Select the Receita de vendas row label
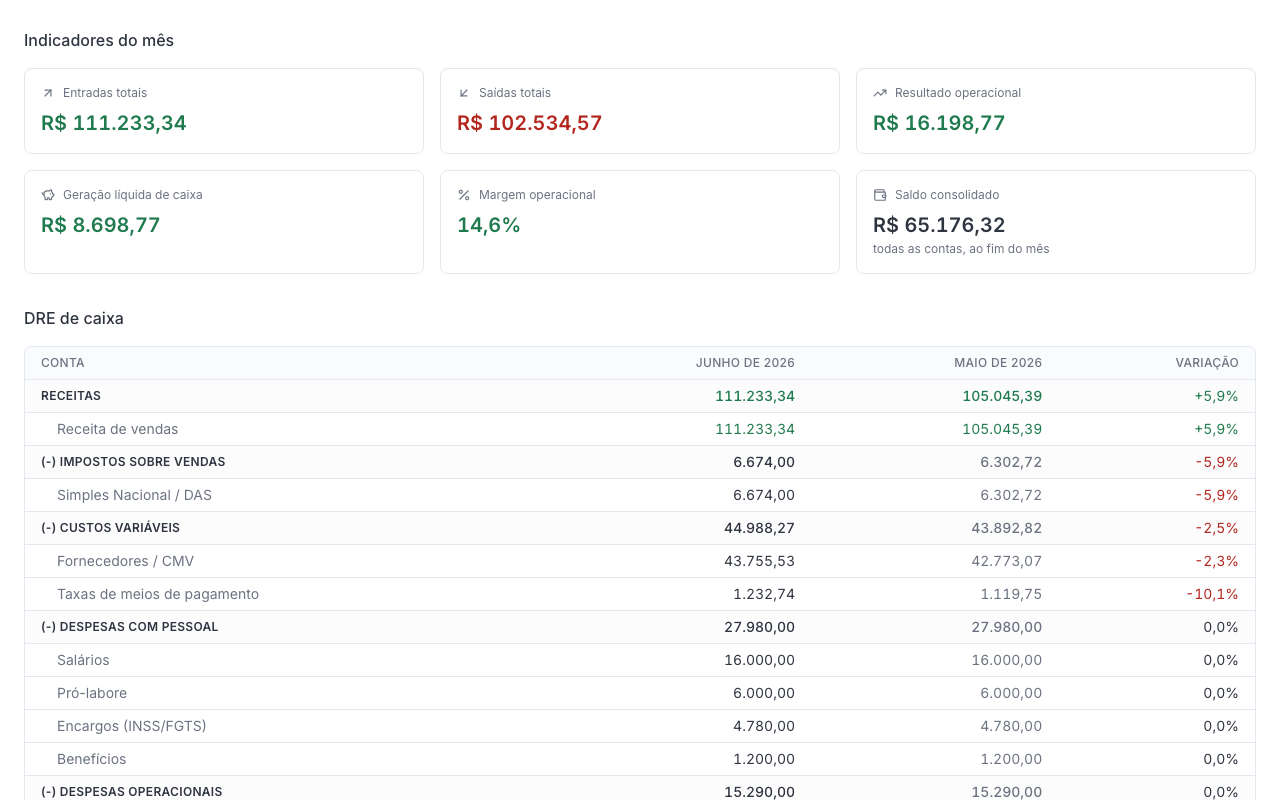1280x800 pixels. click(117, 429)
